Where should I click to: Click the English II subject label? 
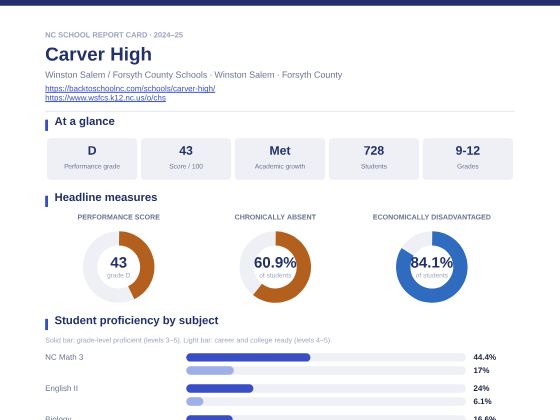61,389
